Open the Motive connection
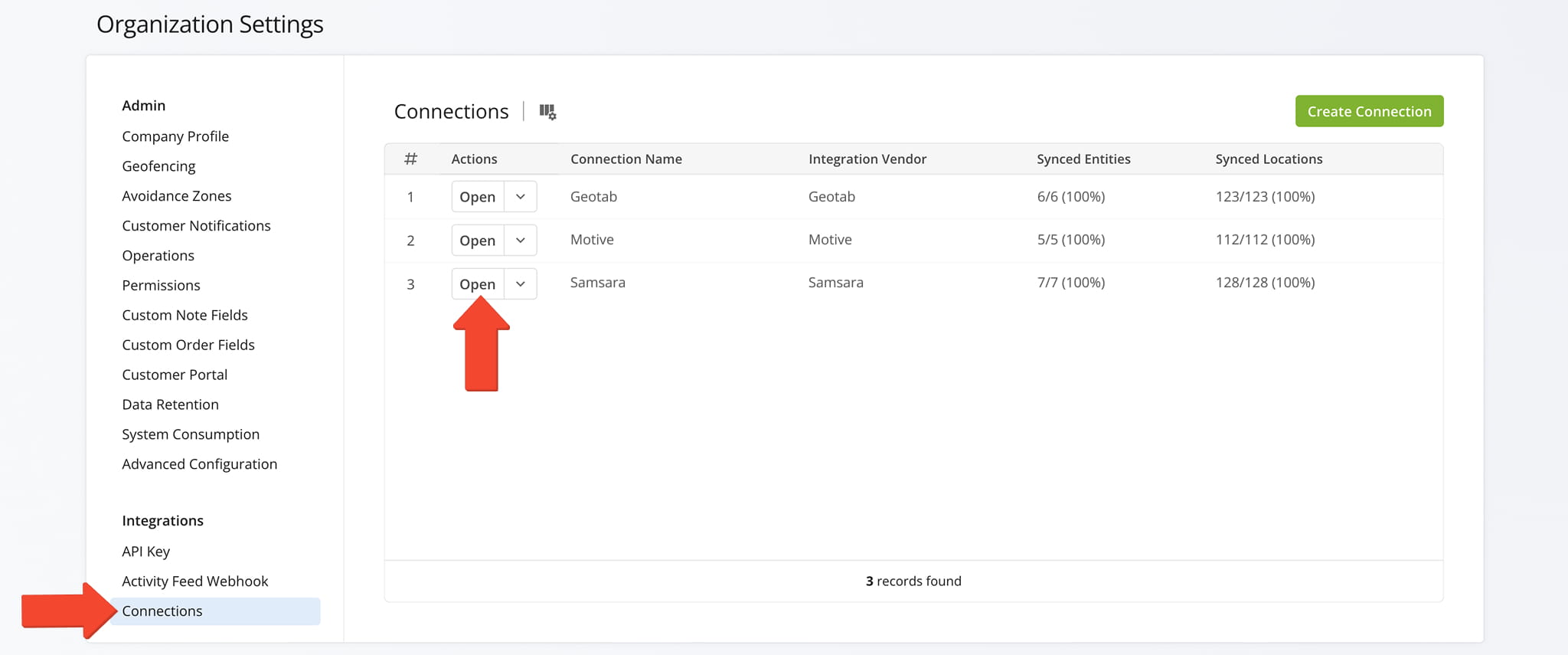This screenshot has height=655, width=1568. (x=478, y=241)
